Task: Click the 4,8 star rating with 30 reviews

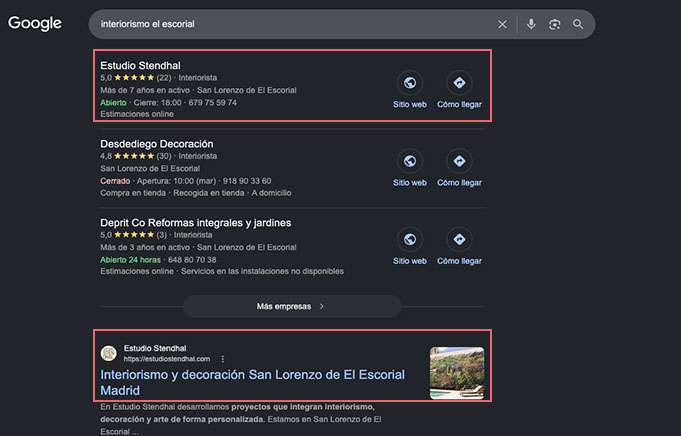Action: coord(136,156)
